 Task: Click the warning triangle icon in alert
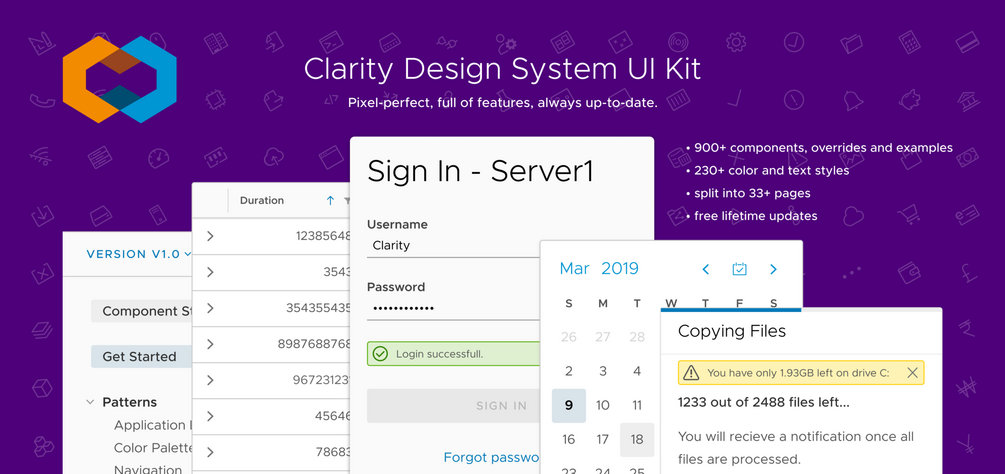691,372
